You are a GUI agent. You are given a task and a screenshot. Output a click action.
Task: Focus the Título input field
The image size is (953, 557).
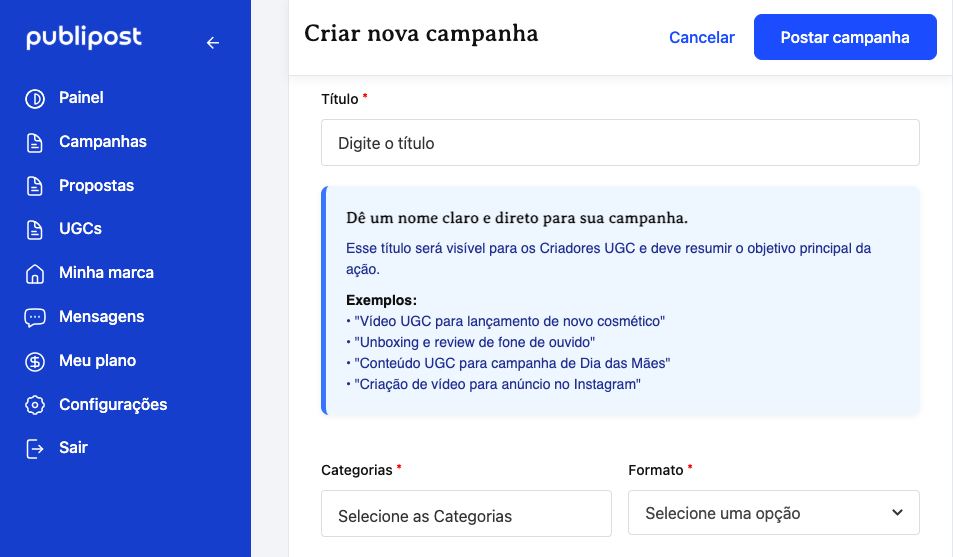click(620, 143)
